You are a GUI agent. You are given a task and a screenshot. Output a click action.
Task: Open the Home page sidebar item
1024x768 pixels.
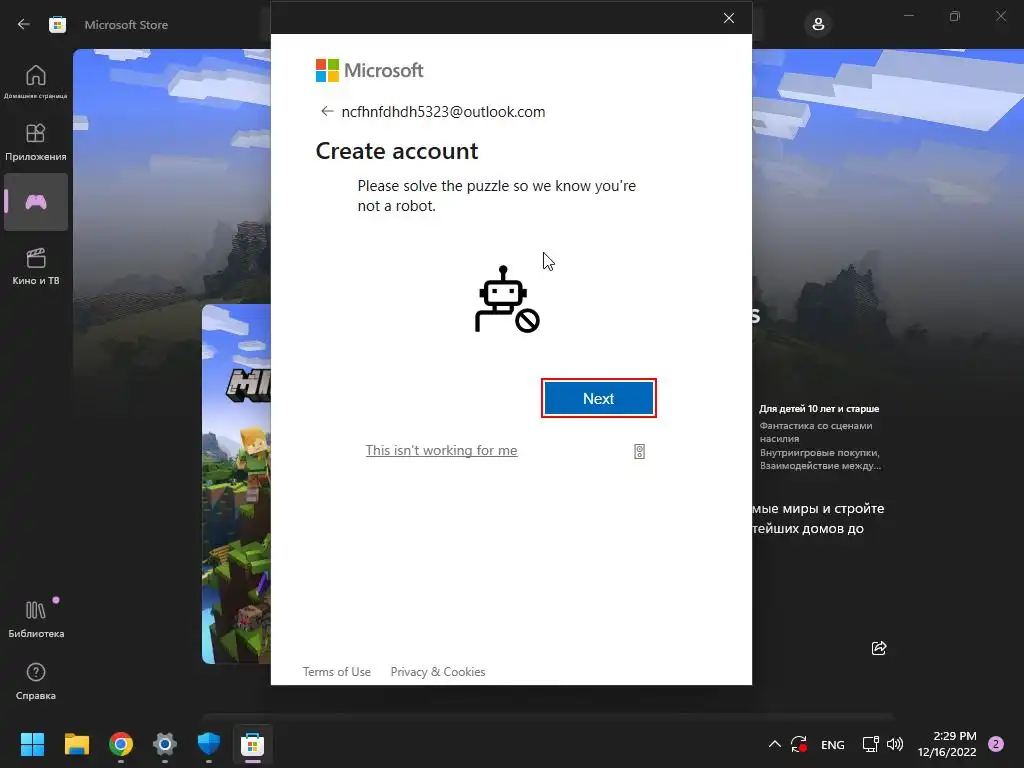[36, 82]
